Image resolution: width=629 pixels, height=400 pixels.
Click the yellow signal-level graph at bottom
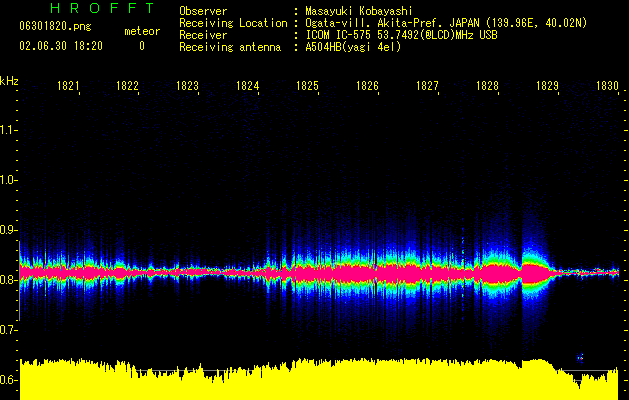click(x=319, y=379)
